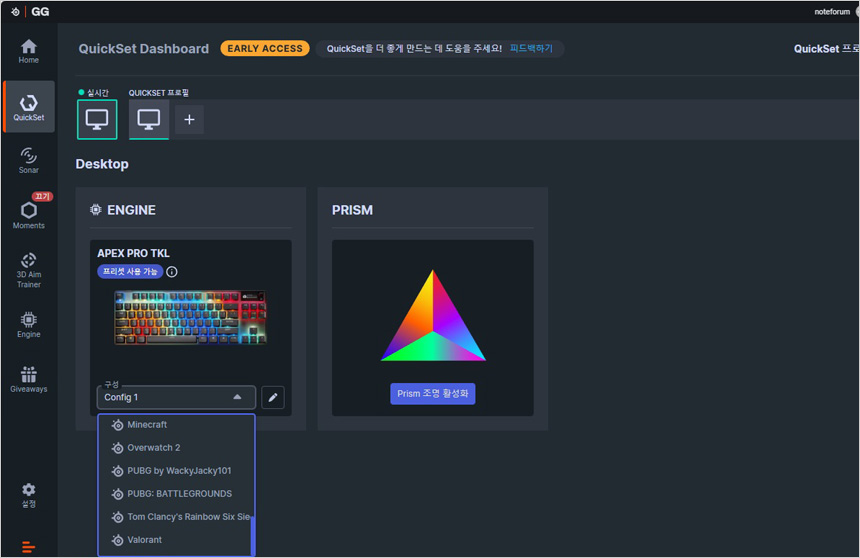The height and width of the screenshot is (558, 860).
Task: Choose Minecraft config from list
Action: (x=176, y=425)
